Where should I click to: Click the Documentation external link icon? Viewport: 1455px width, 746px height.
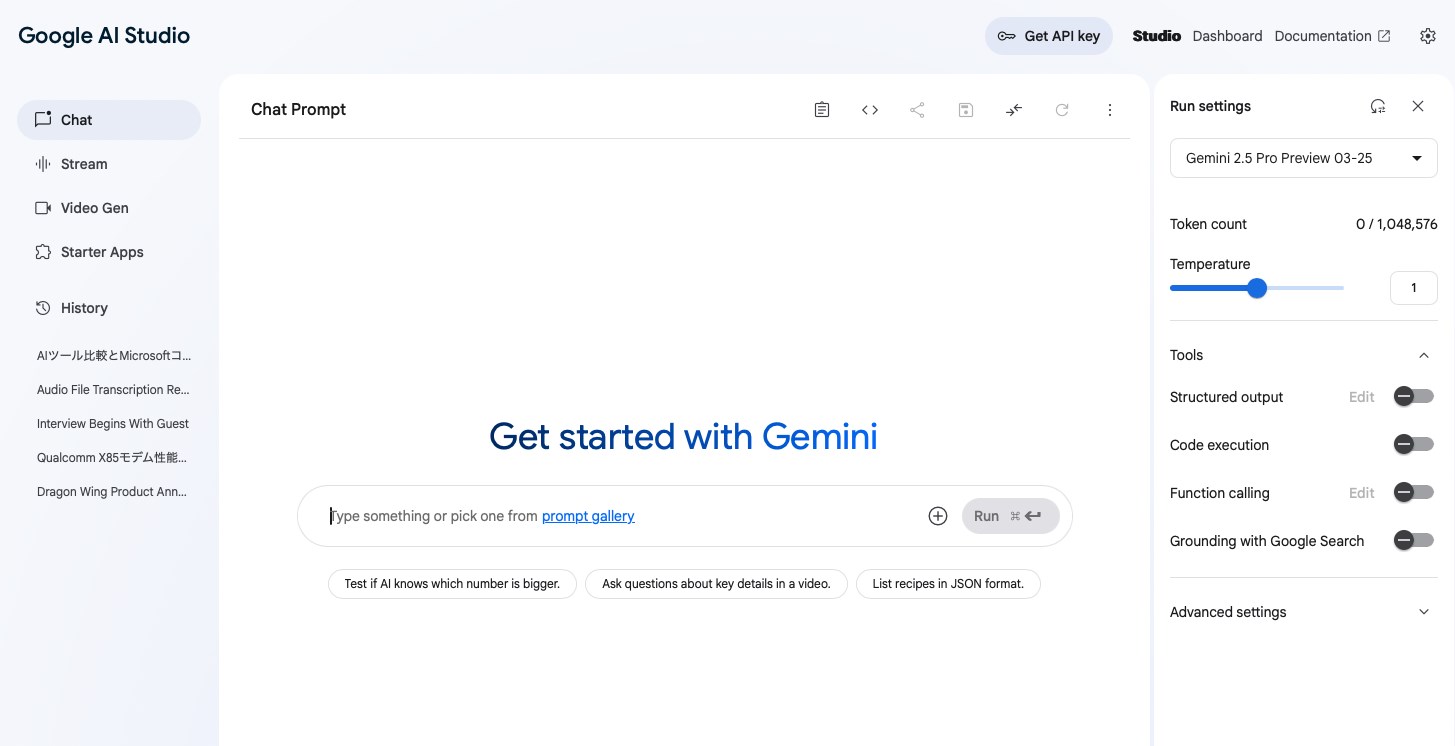point(1384,36)
